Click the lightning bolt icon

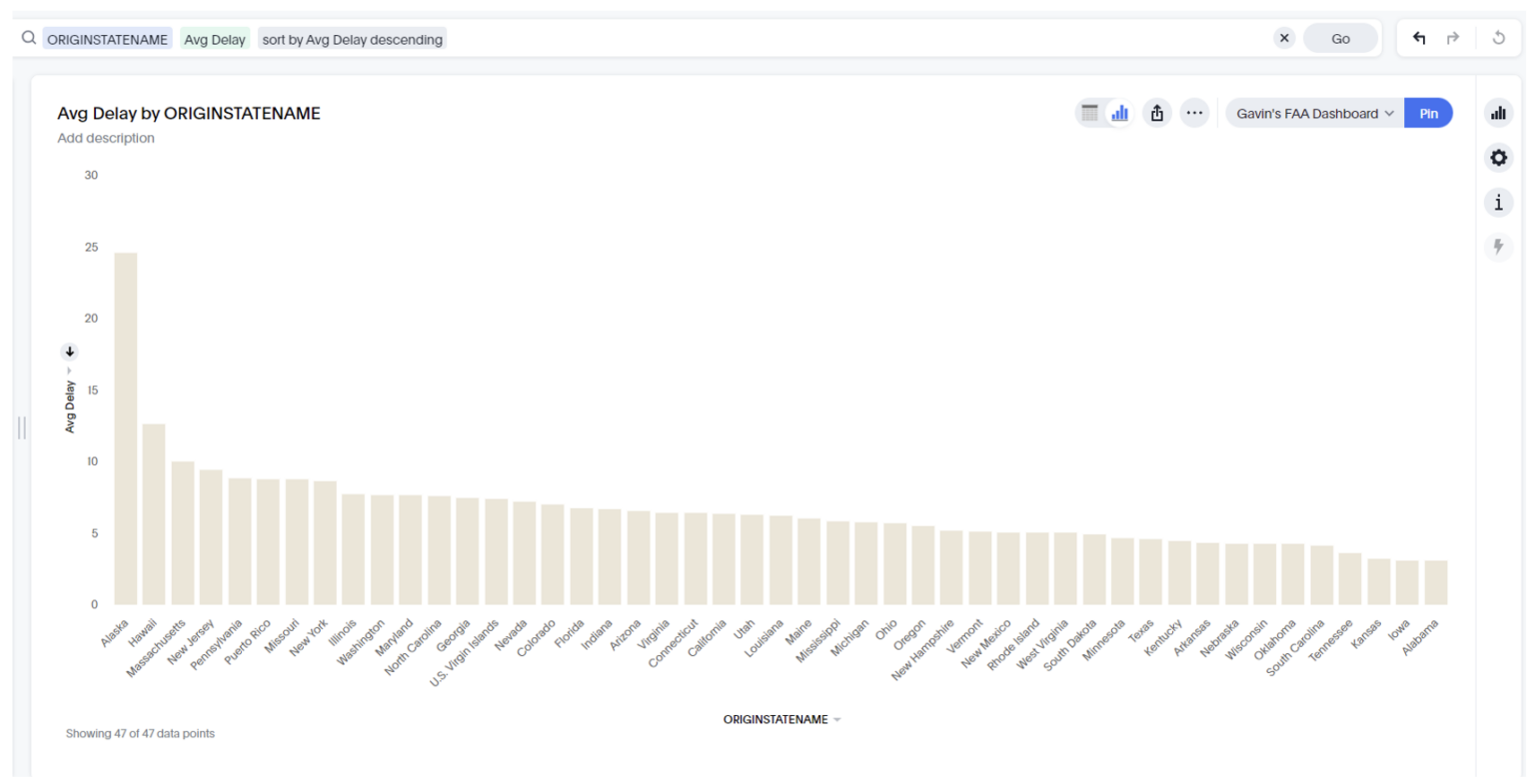[1498, 247]
